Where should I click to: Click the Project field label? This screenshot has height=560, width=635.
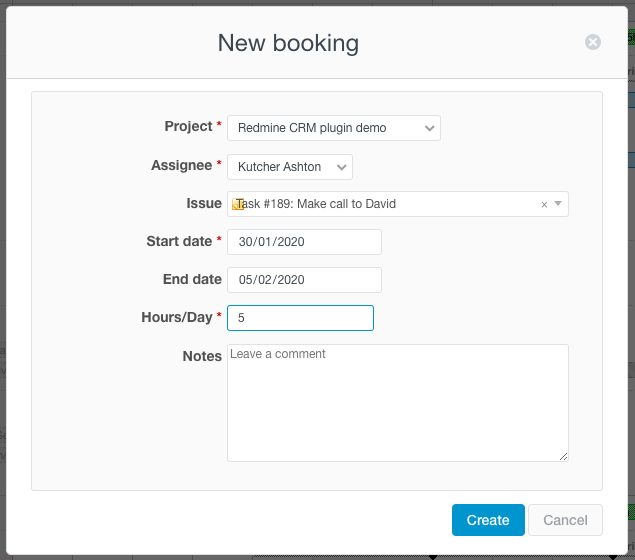(x=188, y=127)
